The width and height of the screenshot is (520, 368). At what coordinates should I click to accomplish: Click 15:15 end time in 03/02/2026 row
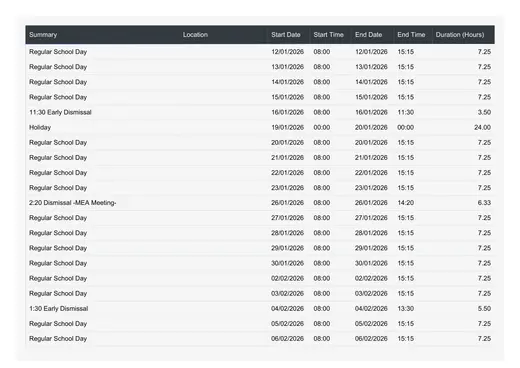[406, 293]
